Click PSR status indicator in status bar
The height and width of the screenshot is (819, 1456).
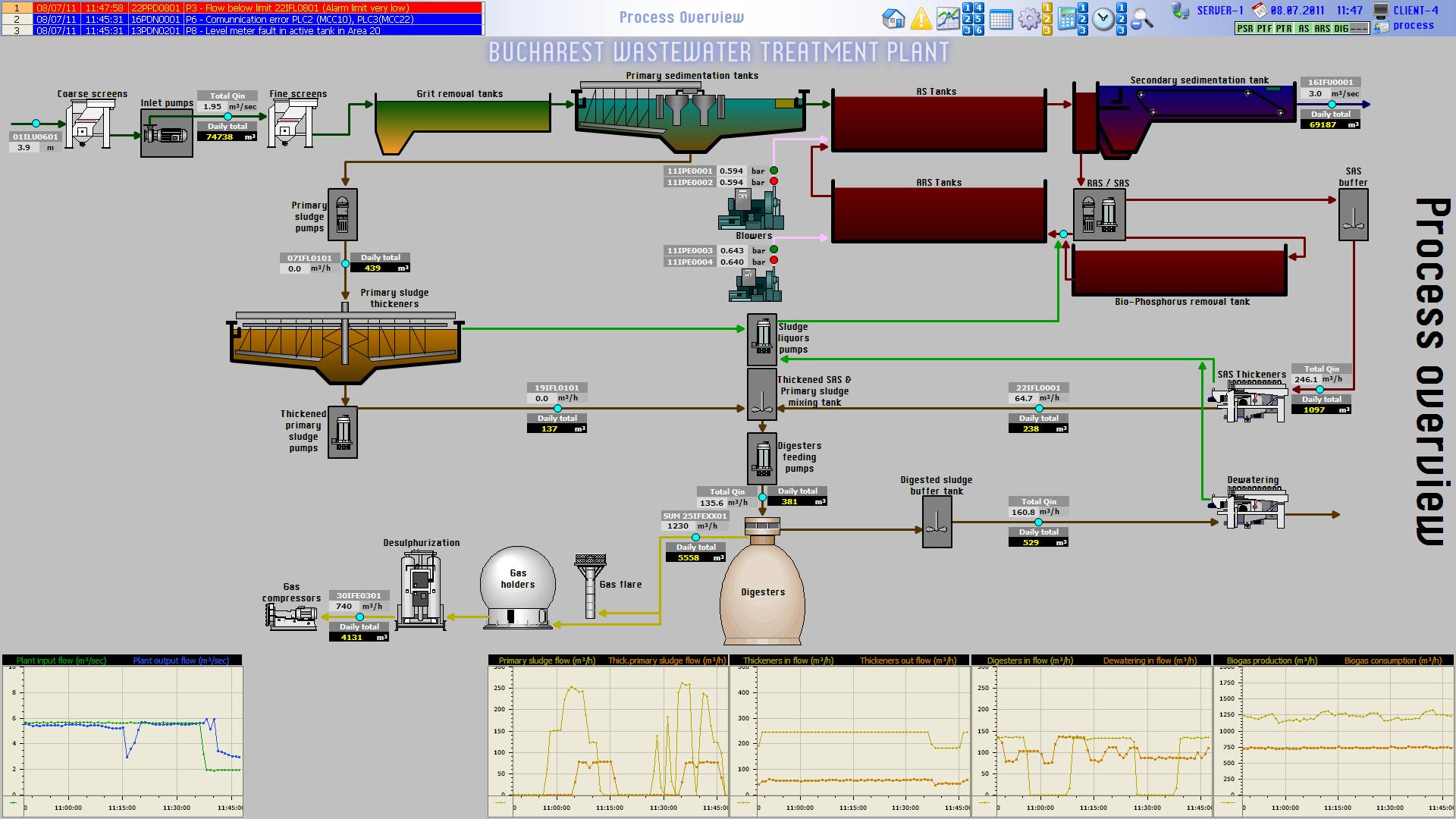coord(1244,29)
